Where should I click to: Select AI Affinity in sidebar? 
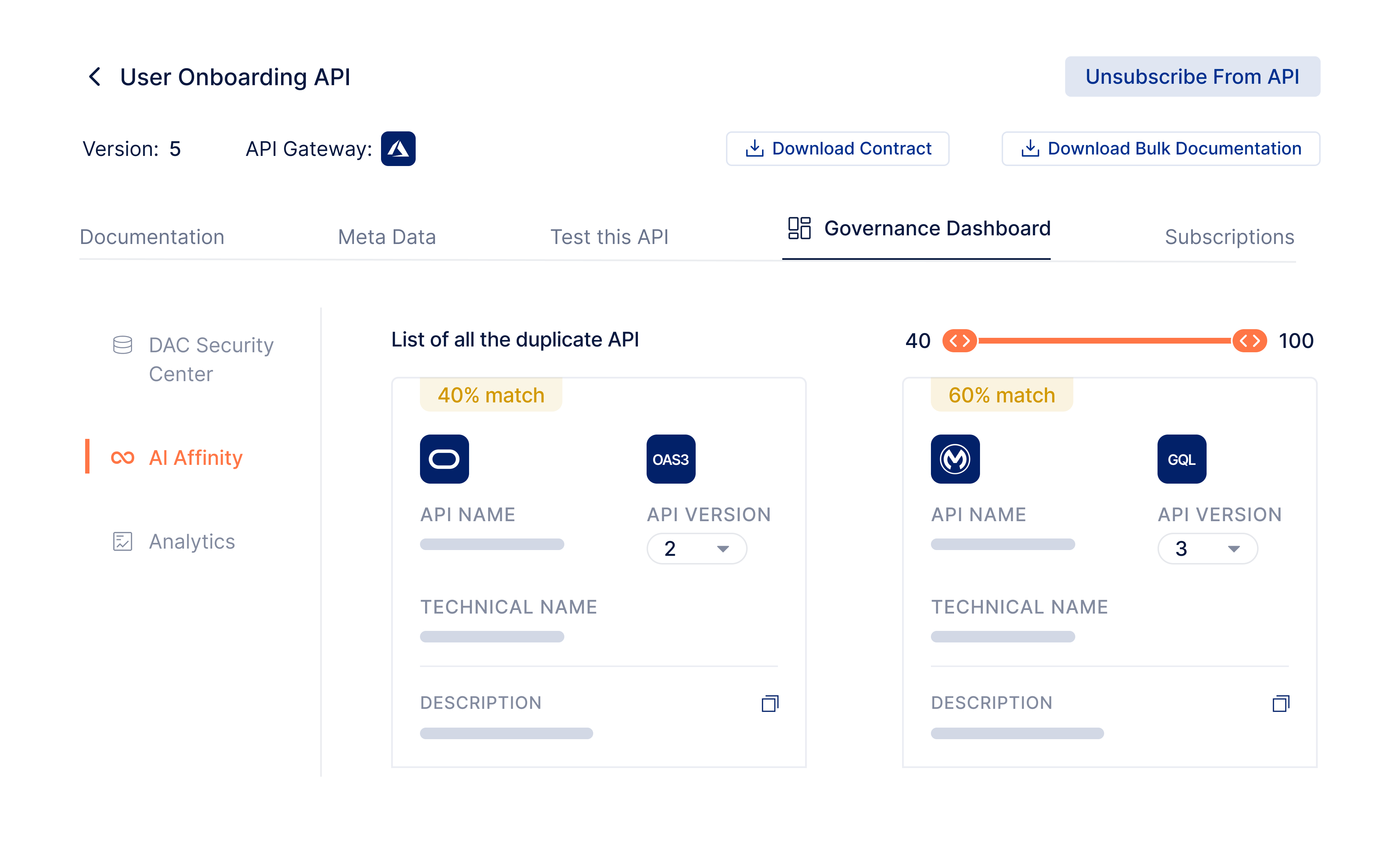click(196, 458)
